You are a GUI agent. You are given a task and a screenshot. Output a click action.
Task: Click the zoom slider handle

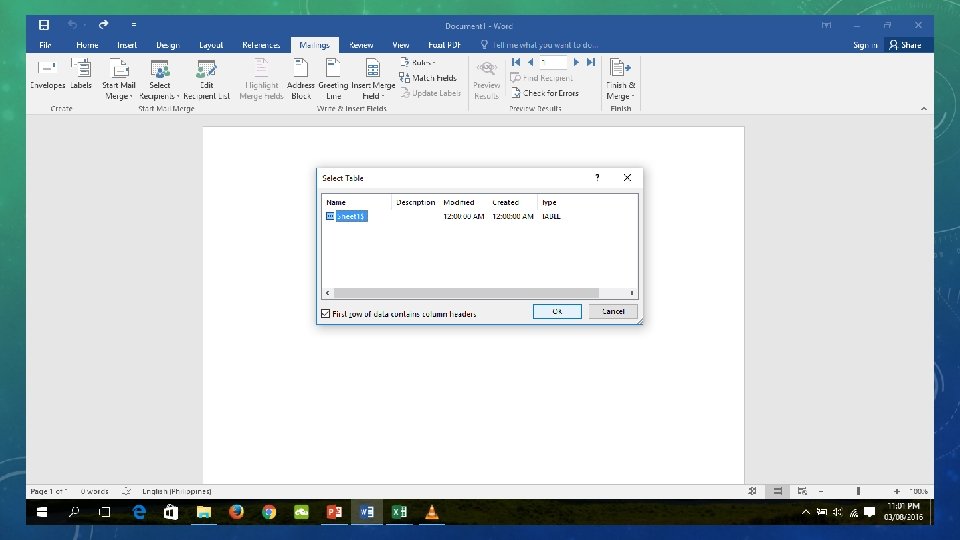coord(858,491)
